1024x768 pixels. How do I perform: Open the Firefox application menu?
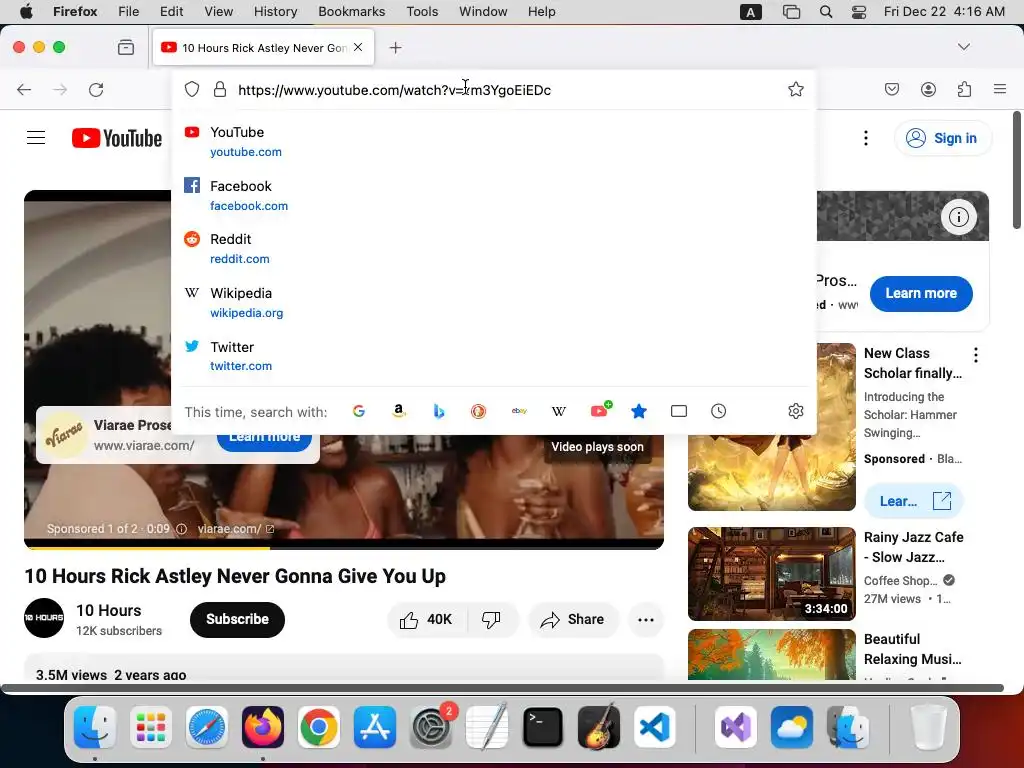coord(1000,89)
